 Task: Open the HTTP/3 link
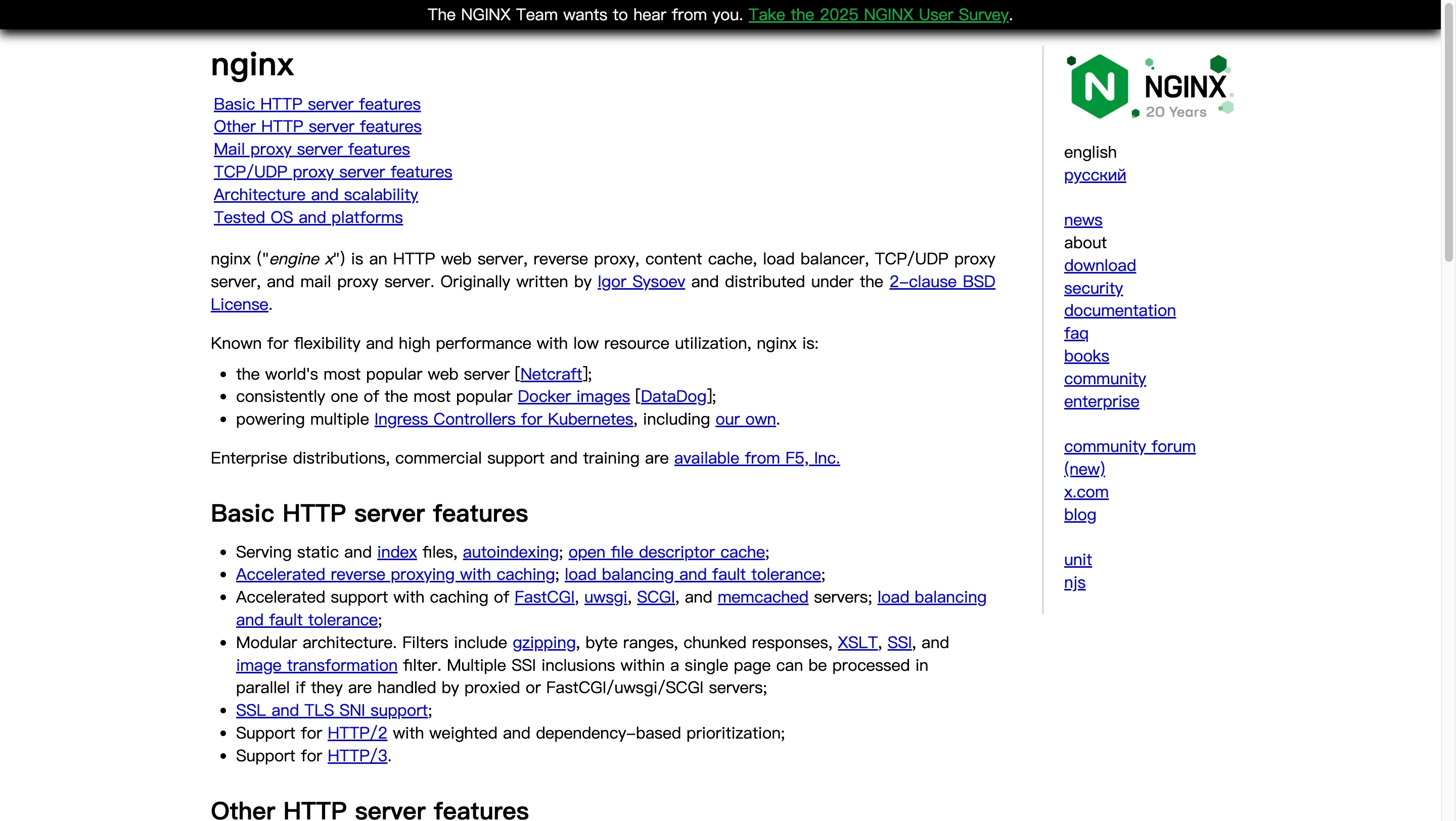tap(357, 756)
